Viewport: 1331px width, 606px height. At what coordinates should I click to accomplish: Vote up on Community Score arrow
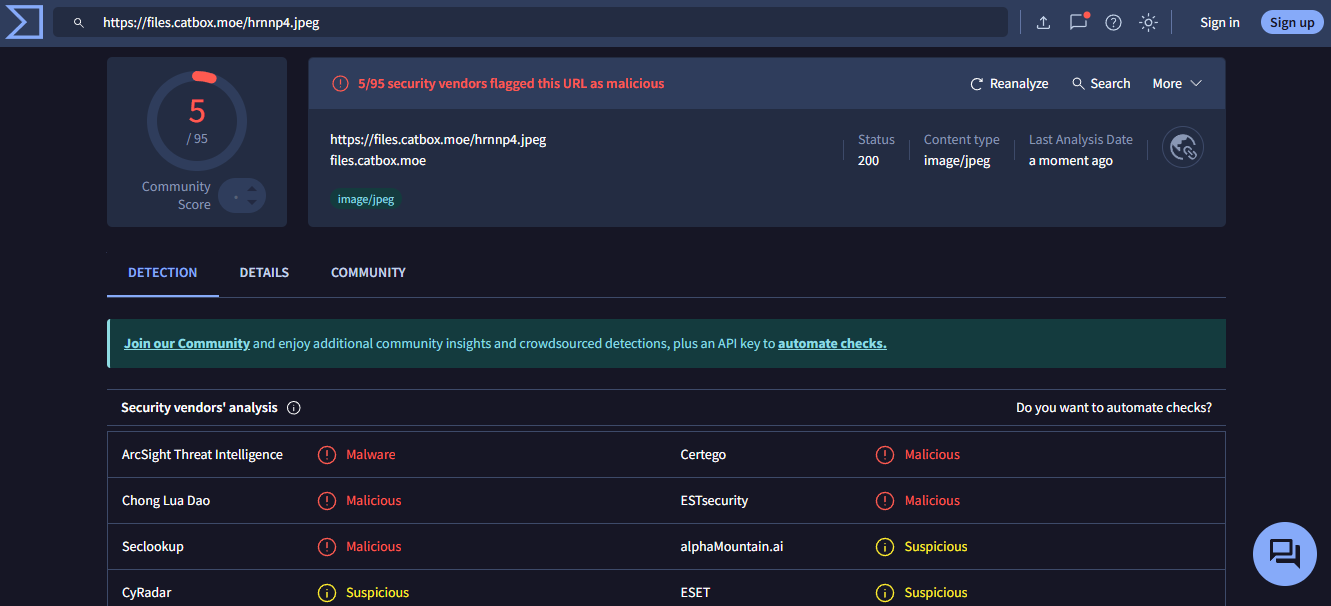click(252, 188)
